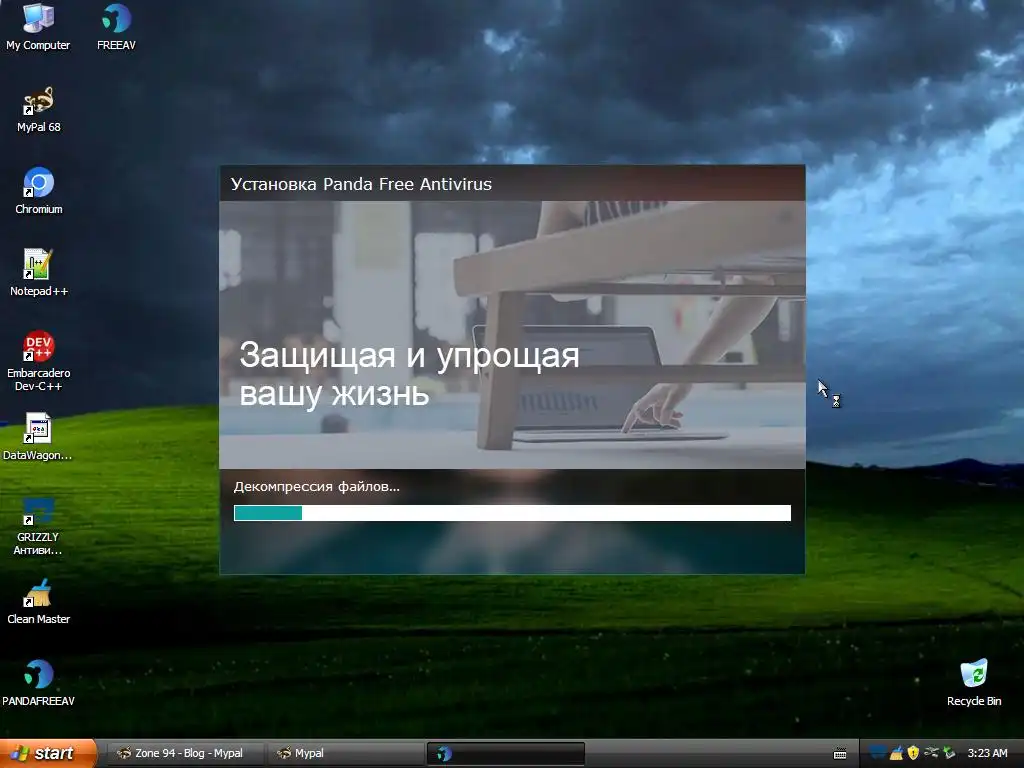Click the on-screen keyboard icon in taskbar
Screen dimensions: 1024x768
pos(840,754)
